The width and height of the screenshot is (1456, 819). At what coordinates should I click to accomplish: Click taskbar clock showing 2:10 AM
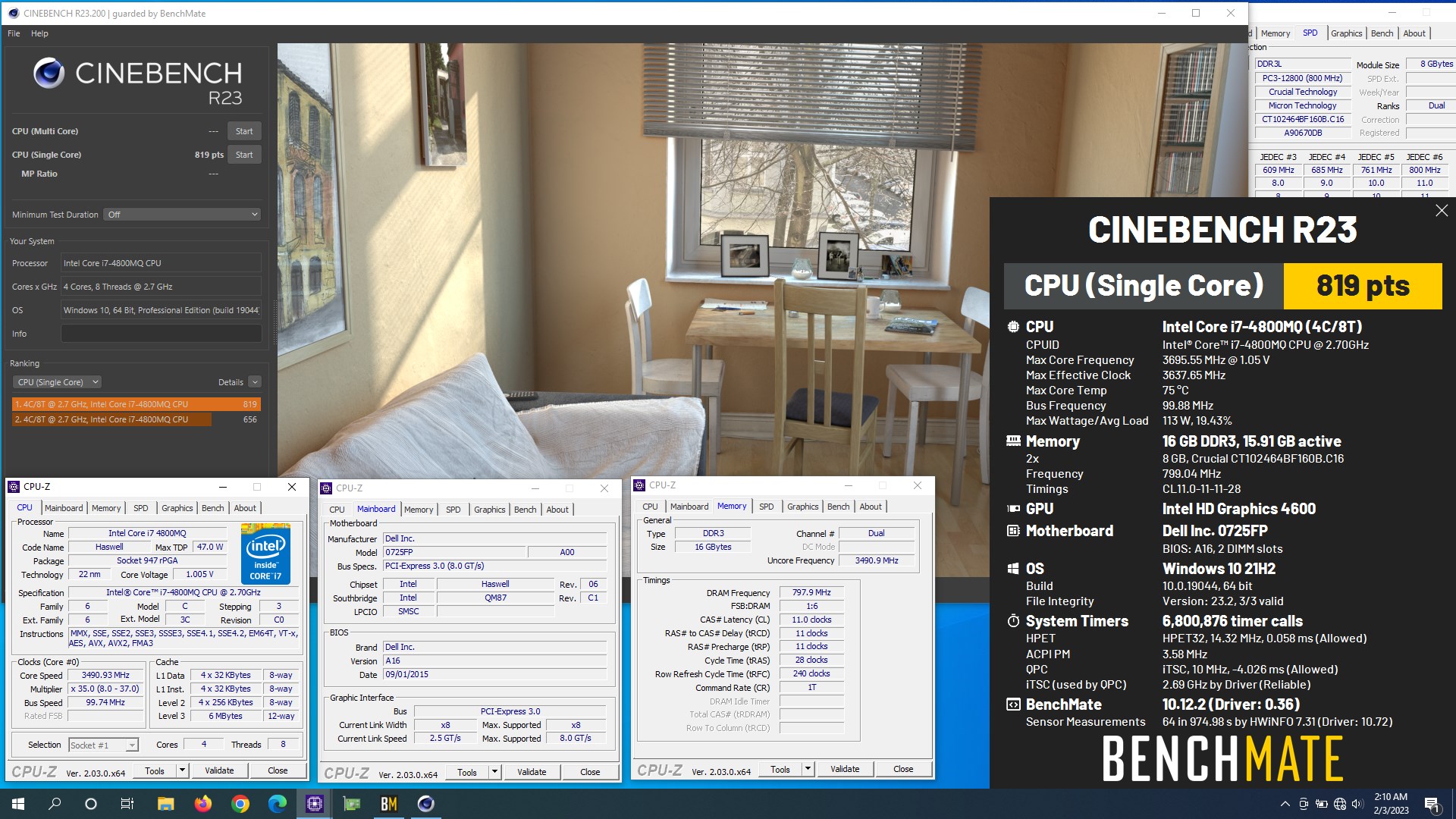1391,804
